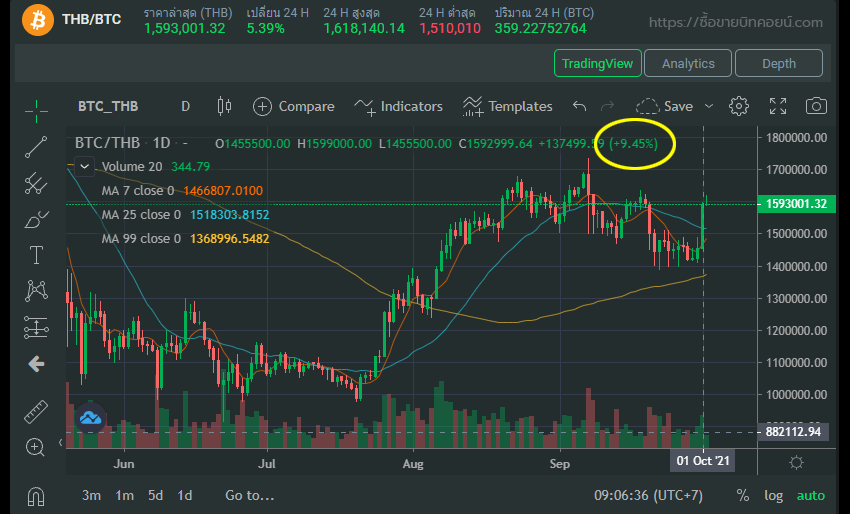This screenshot has height=514, width=850.
Task: Select the crosshair cursor tool
Action: [36, 111]
